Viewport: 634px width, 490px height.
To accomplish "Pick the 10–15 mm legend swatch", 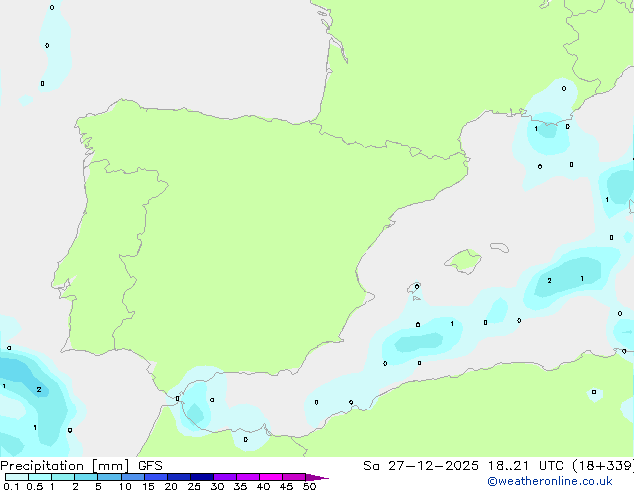I will pos(133,477).
